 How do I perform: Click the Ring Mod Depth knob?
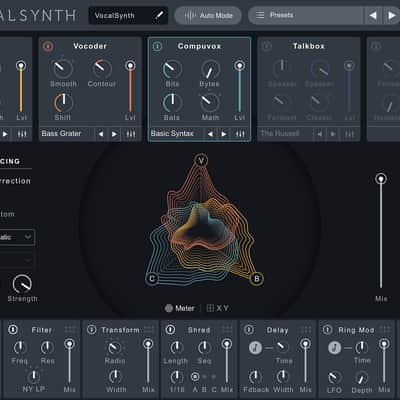pos(361,378)
